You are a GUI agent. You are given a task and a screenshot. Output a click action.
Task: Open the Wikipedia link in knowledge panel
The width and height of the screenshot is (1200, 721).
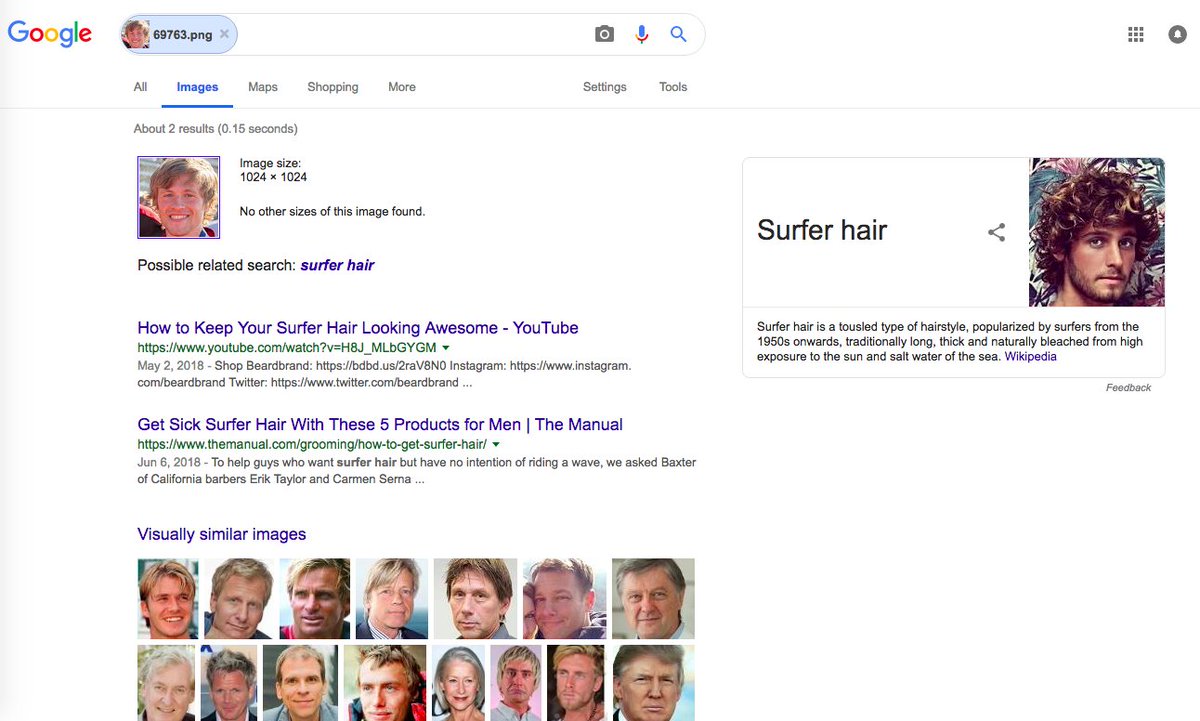pos(1031,357)
